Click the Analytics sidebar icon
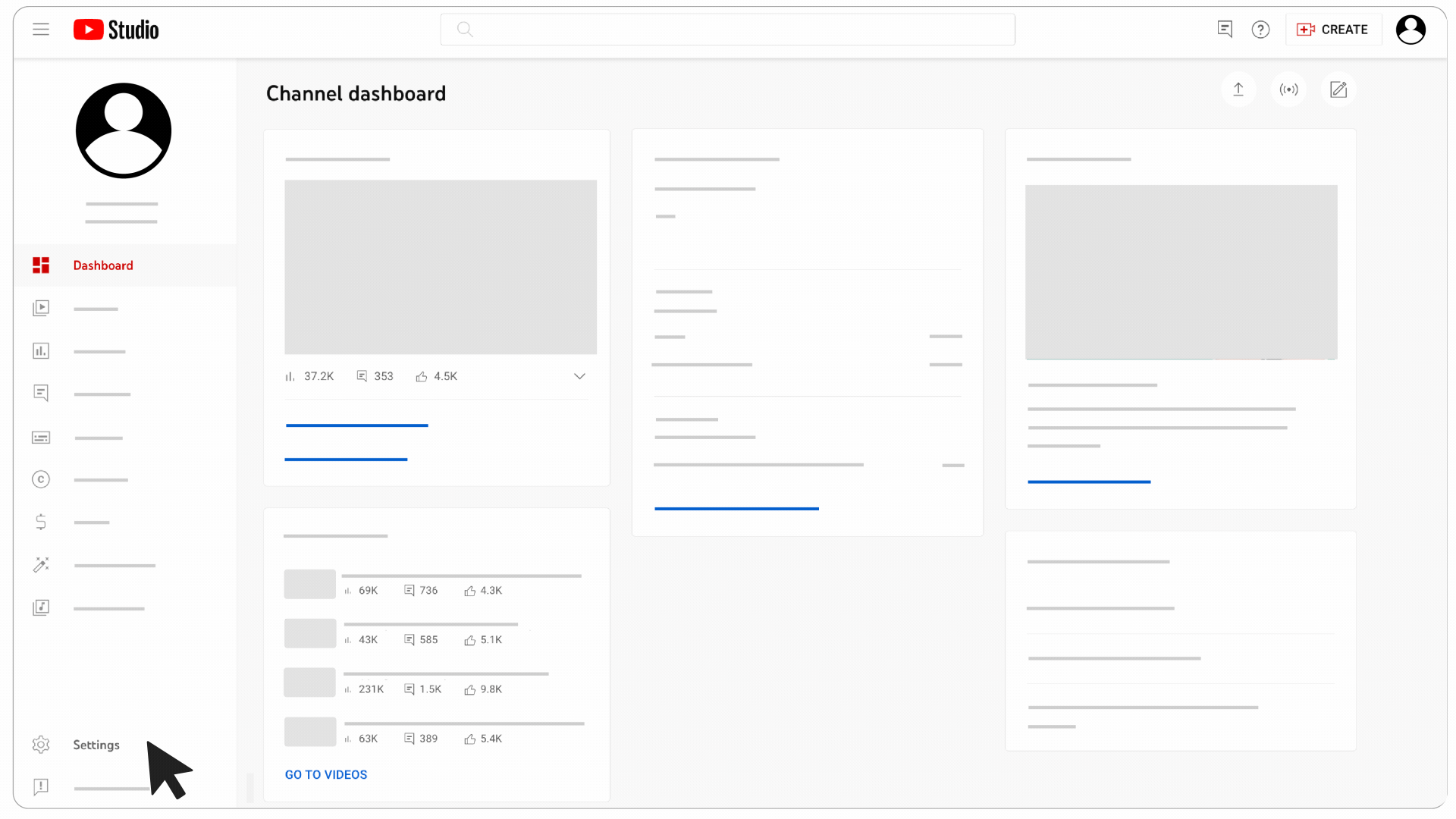 (x=41, y=350)
